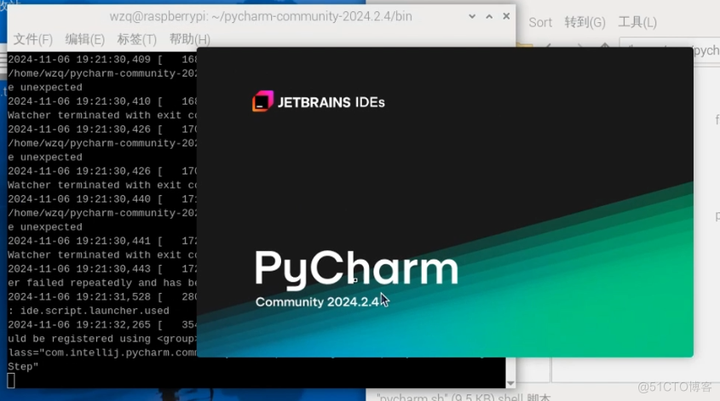Click the terminal line starting "er failed repeatedly"
Image resolution: width=720 pixels, height=401 pixels.
pyautogui.click(x=102, y=283)
